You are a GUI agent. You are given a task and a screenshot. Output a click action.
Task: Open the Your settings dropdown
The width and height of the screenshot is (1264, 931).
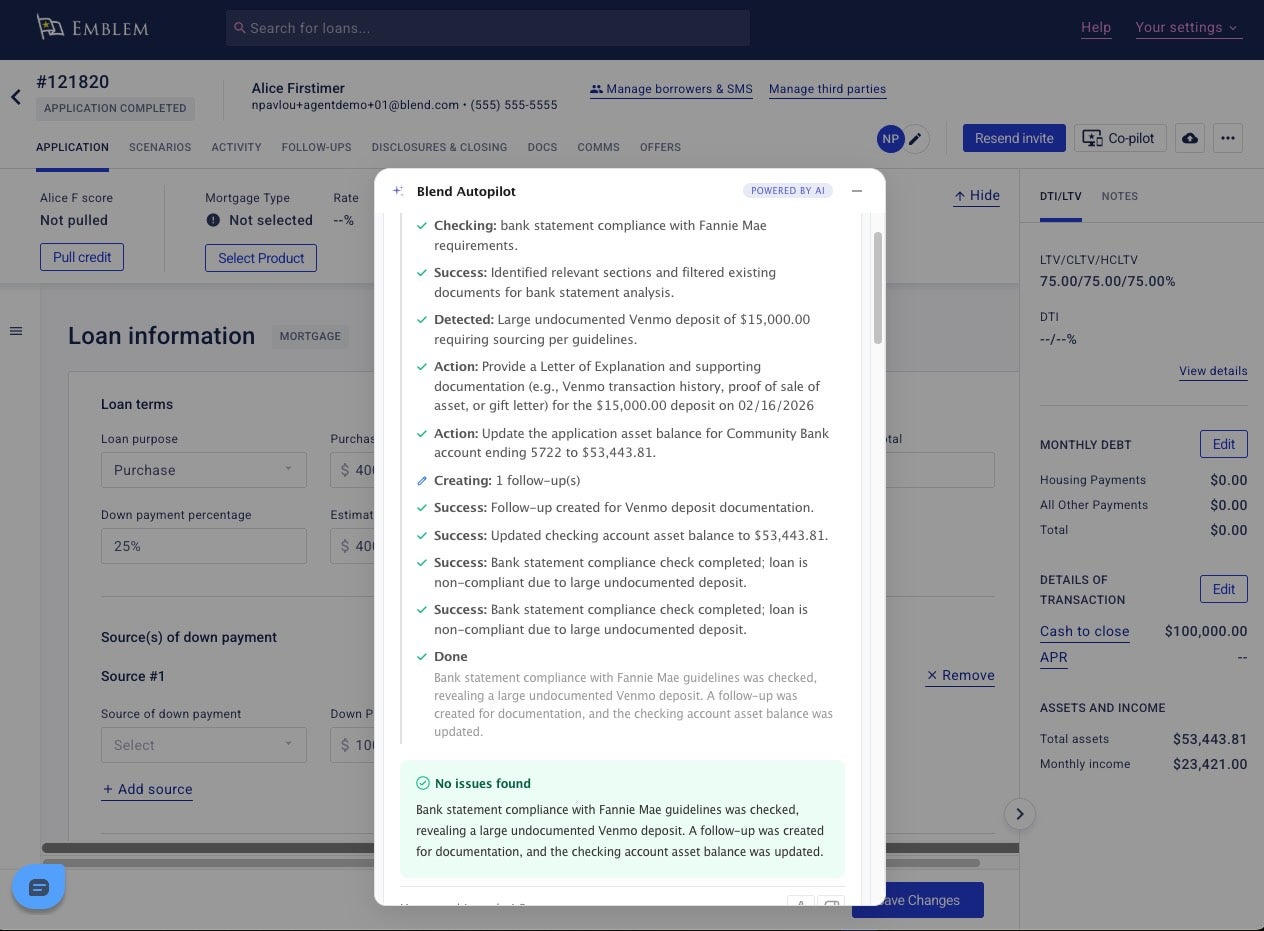(x=1187, y=28)
